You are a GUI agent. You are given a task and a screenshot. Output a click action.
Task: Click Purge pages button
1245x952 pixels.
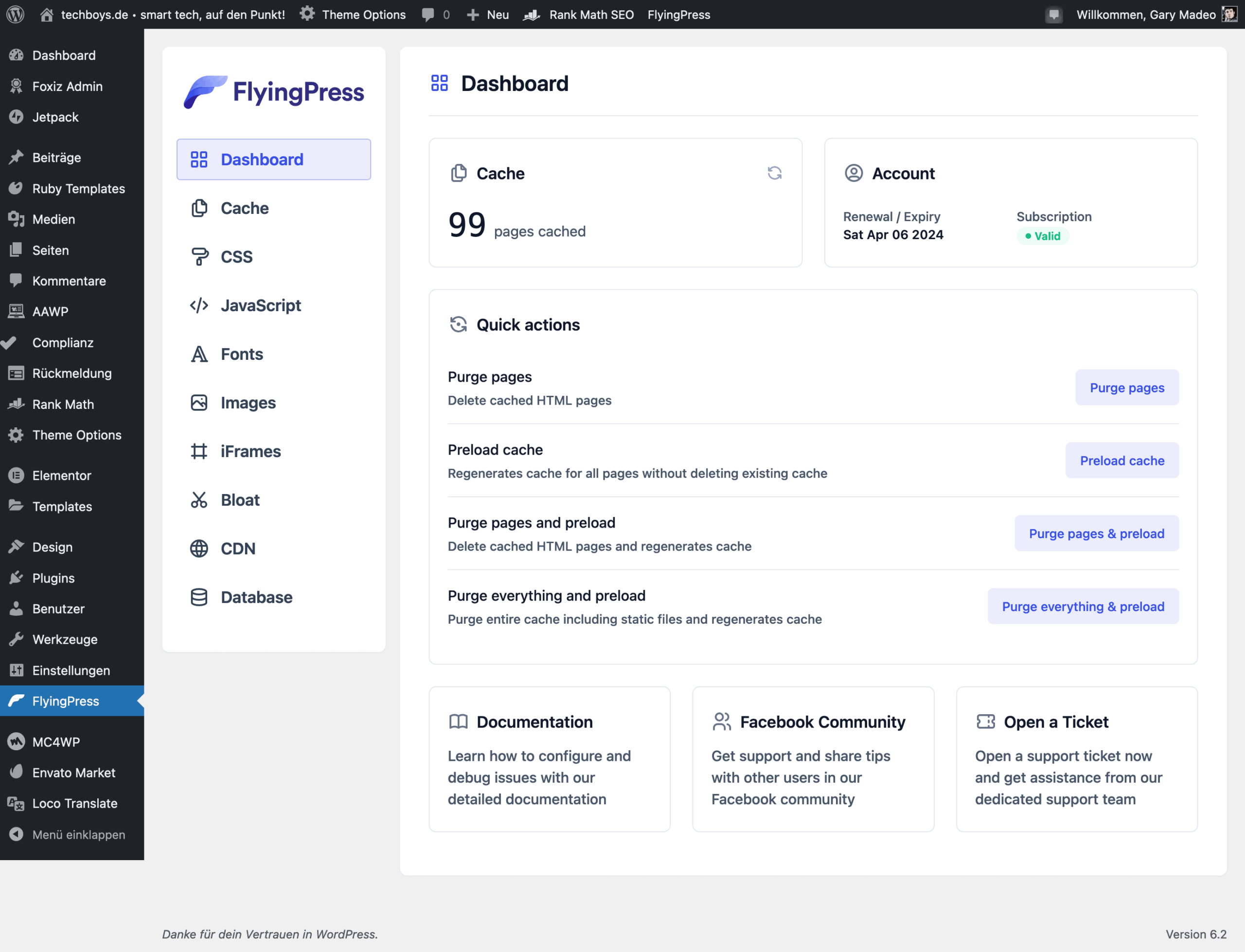tap(1127, 388)
